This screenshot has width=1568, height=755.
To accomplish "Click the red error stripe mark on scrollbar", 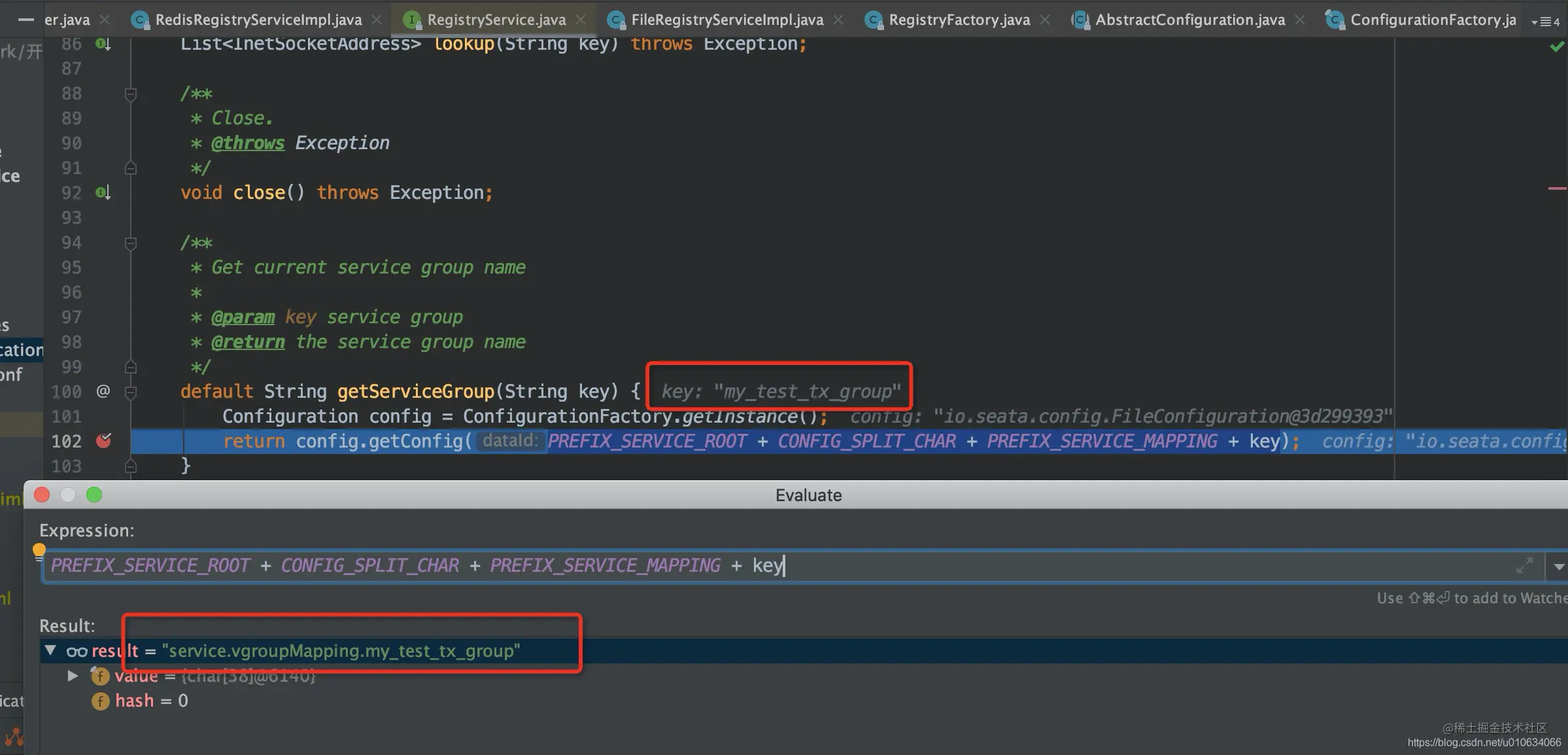I will tap(1557, 188).
